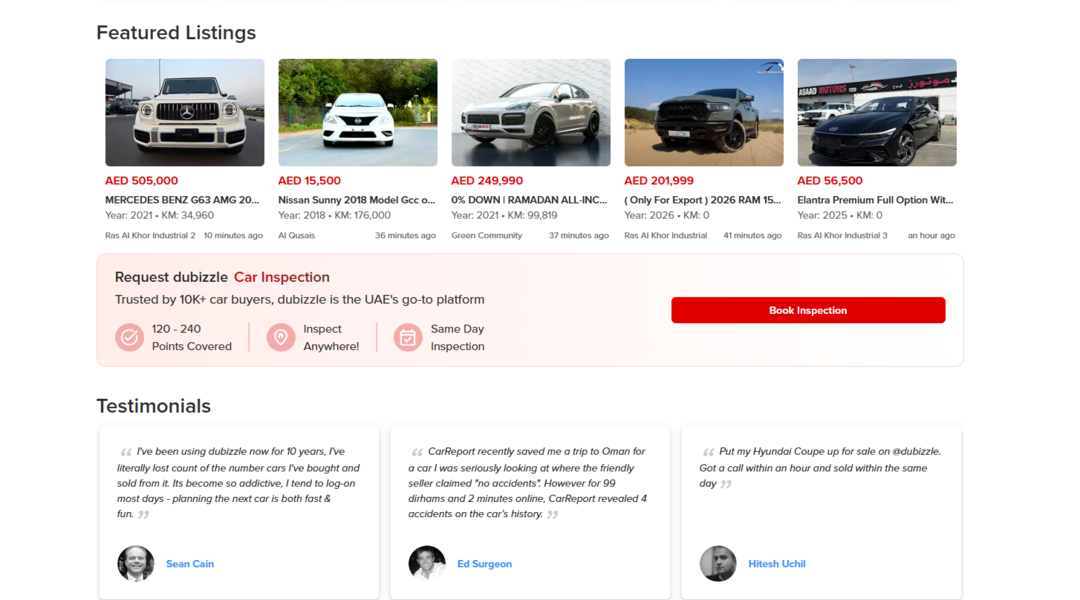Click Sean Cain's profile photo
Viewport: 1080px width, 600px height.
136,563
